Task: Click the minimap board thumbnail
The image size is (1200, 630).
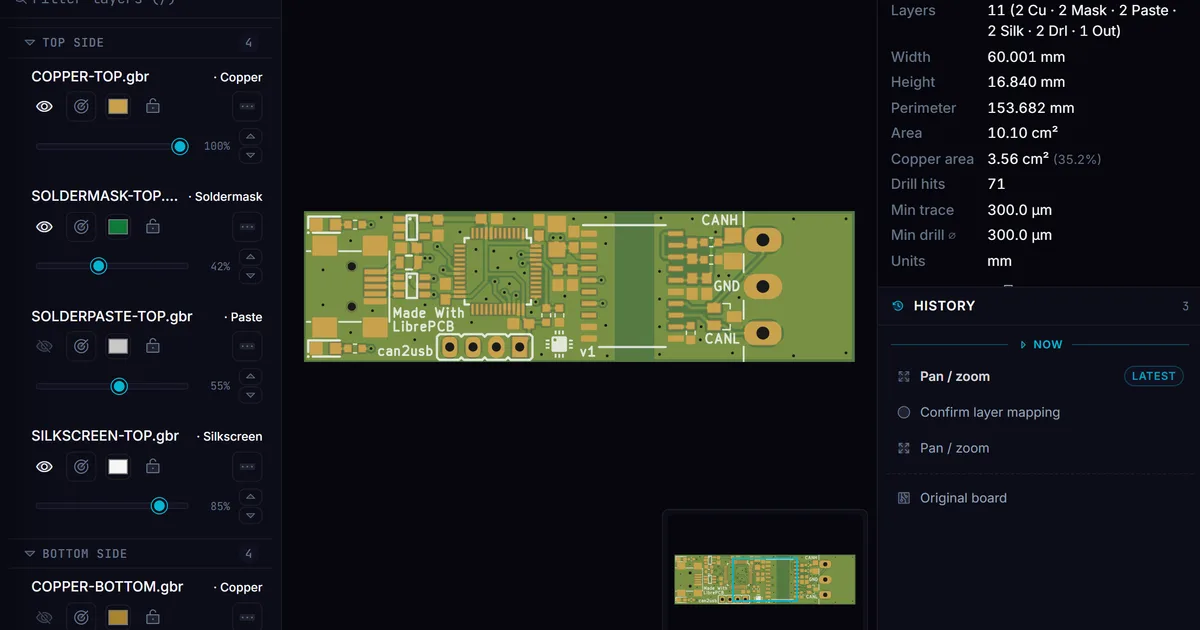Action: click(x=765, y=579)
